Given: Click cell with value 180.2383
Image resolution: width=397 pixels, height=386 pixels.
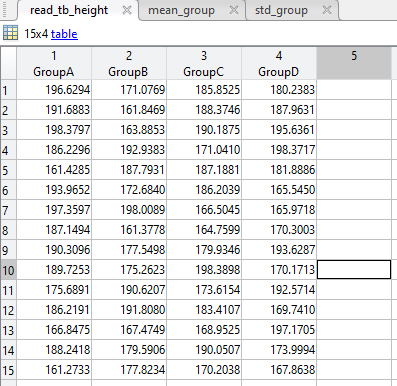Looking at the screenshot, I should tap(279, 90).
